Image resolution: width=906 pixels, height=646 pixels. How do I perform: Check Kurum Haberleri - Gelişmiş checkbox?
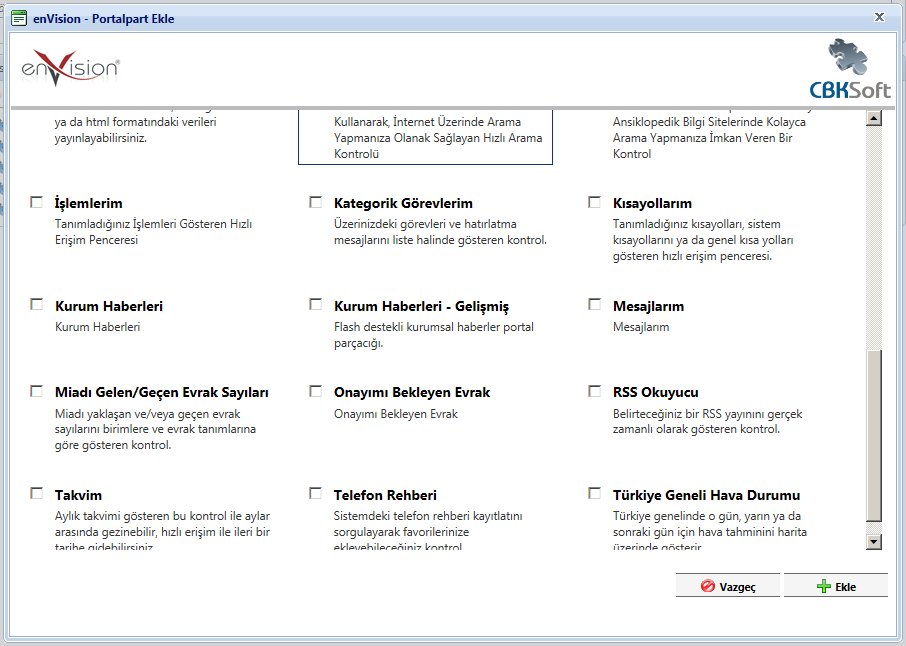point(315,305)
